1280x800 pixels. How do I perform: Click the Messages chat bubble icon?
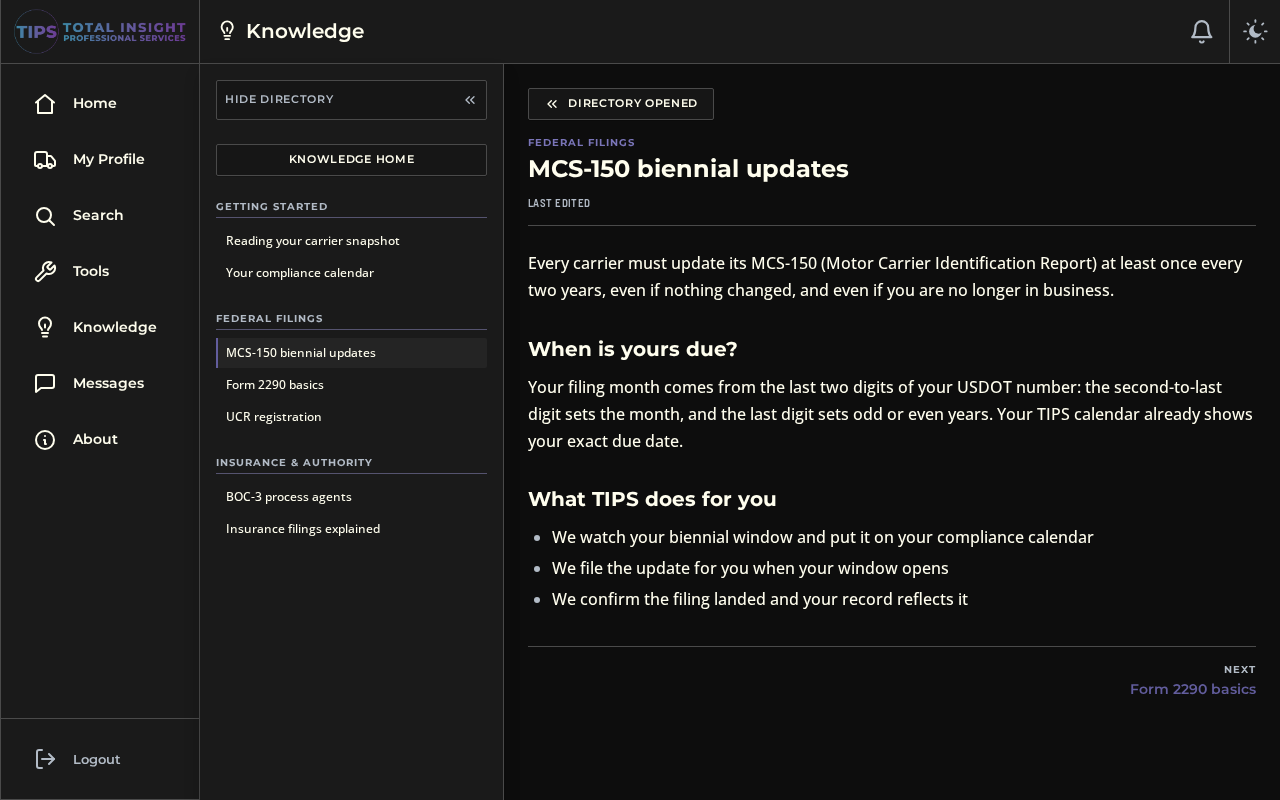point(45,383)
